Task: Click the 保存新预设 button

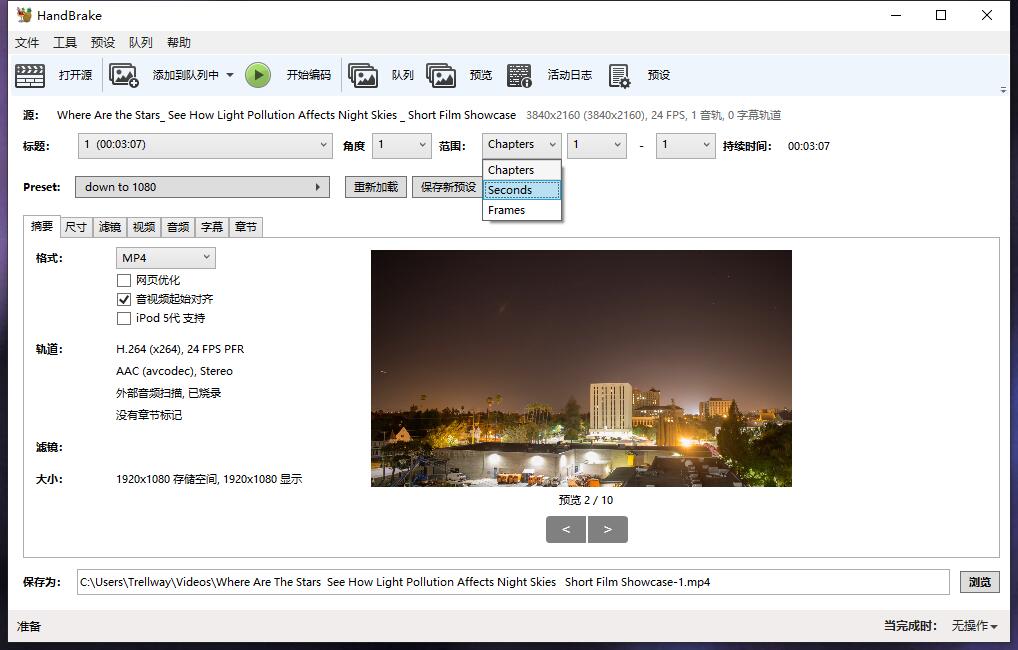Action: (448, 187)
